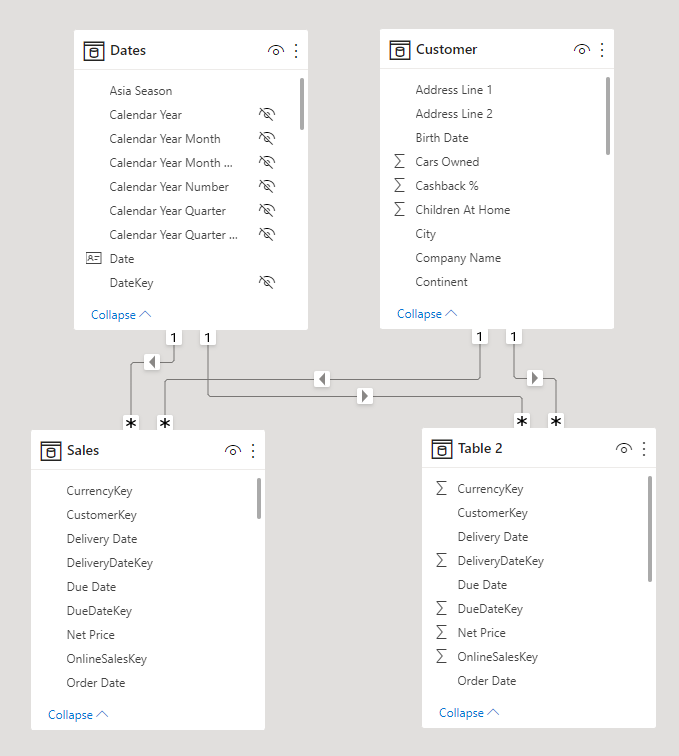Click the sigma icon beside Children At Home
Screen dimensions: 679x756
click(x=399, y=209)
